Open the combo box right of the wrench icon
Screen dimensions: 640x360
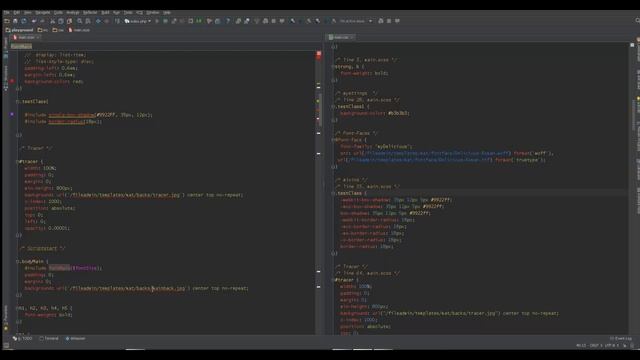point(356,21)
